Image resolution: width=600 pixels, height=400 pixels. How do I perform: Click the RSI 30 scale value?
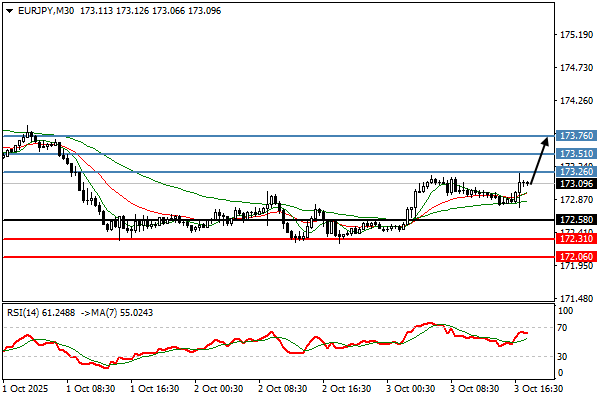(x=564, y=356)
